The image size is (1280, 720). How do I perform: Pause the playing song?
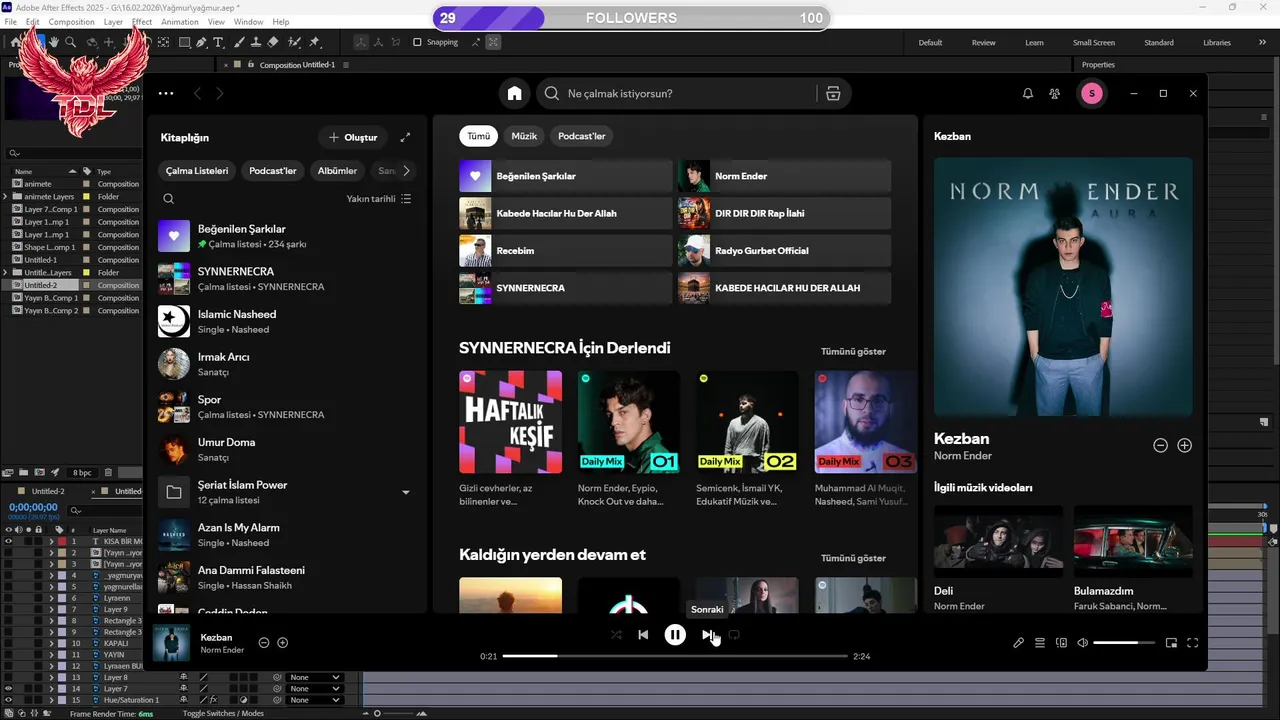tap(675, 635)
